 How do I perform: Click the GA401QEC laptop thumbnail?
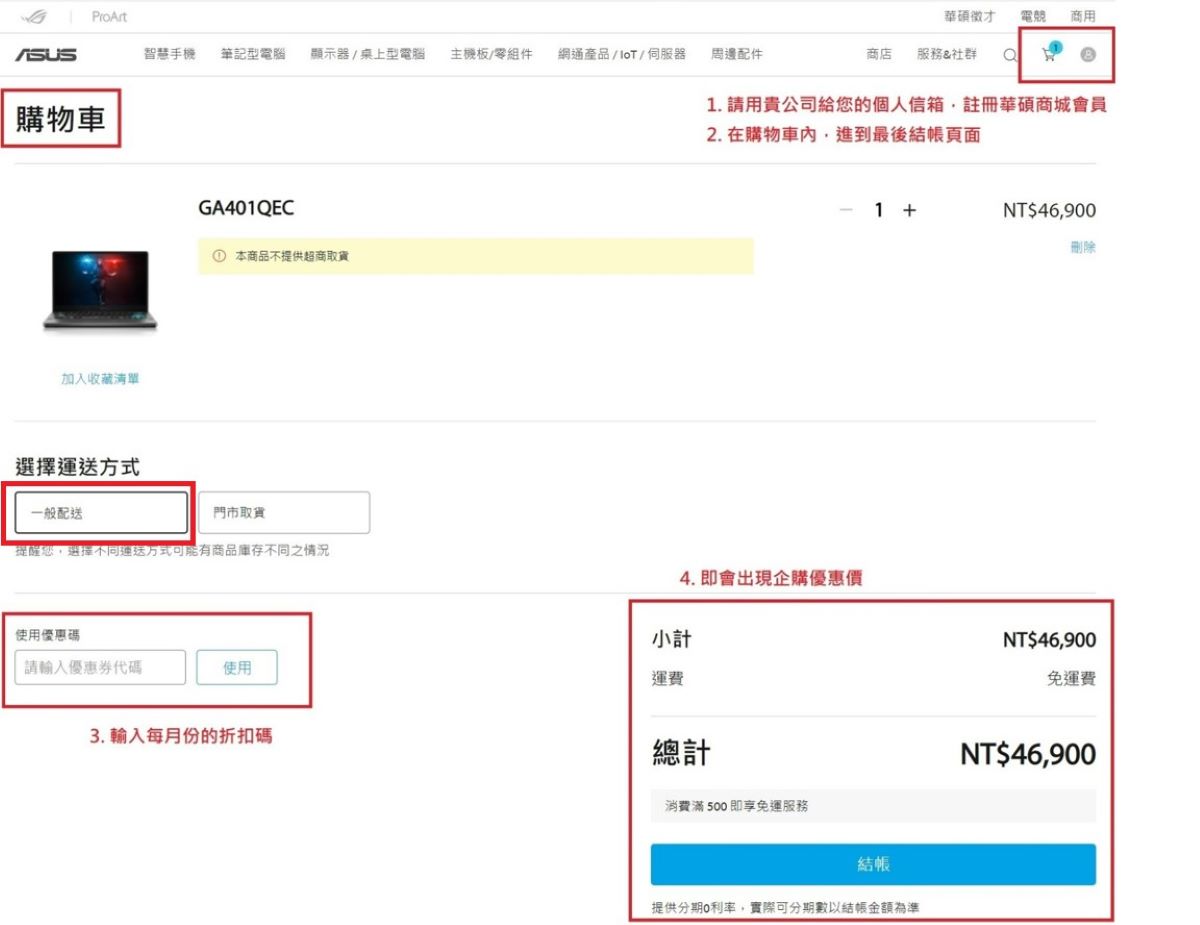pos(100,291)
